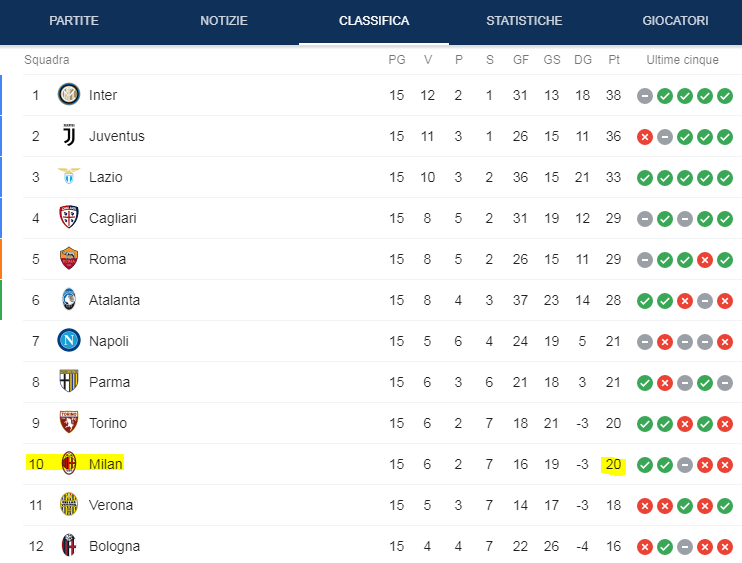Click the Parma crest icon
The width and height of the screenshot is (742, 563).
[68, 382]
